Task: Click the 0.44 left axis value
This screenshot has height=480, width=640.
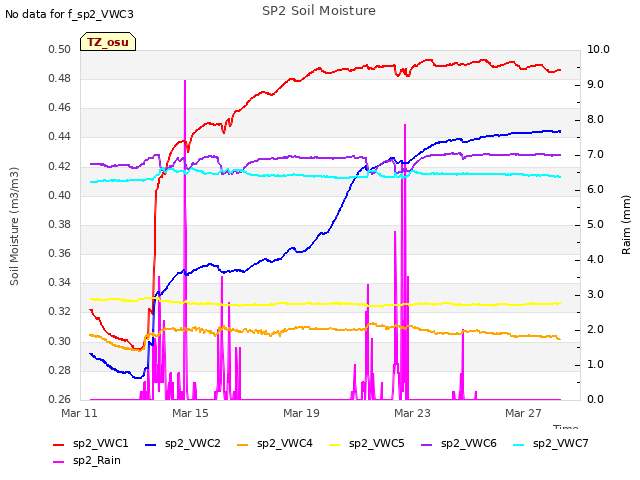Action: tap(60, 137)
